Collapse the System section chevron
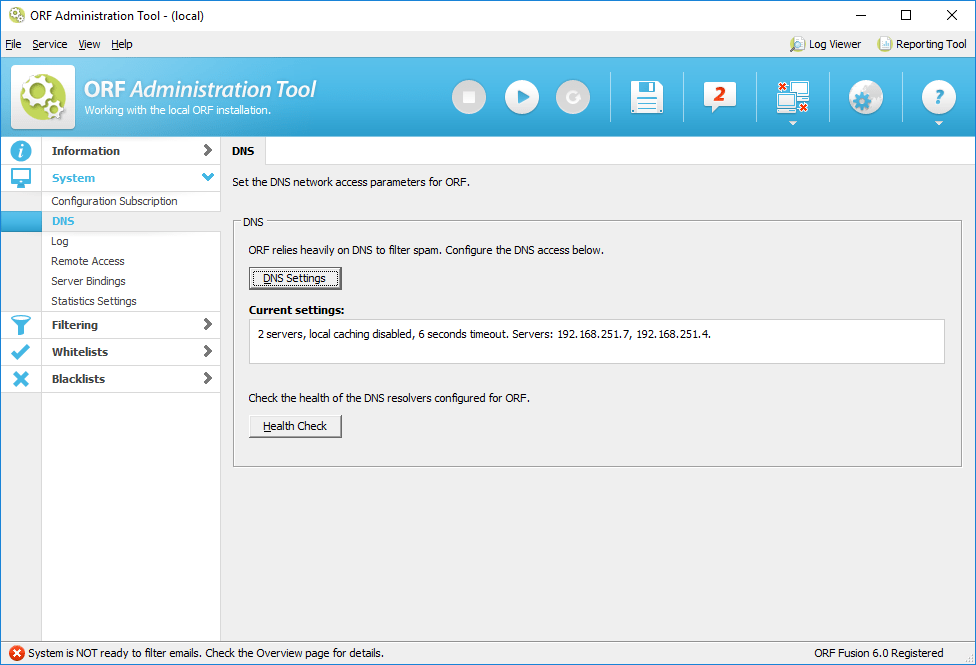Image resolution: width=976 pixels, height=665 pixels. [x=208, y=177]
